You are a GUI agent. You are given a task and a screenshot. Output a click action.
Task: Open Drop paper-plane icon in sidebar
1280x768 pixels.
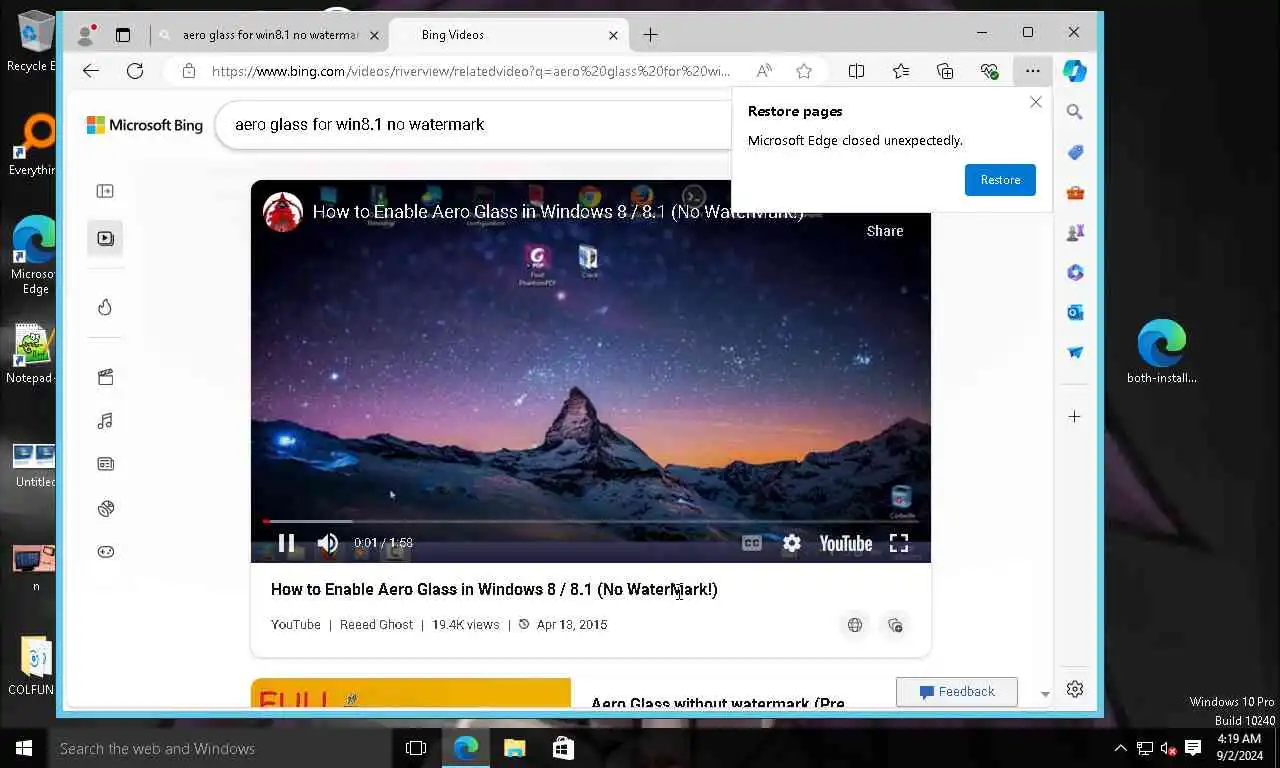coord(1075,352)
